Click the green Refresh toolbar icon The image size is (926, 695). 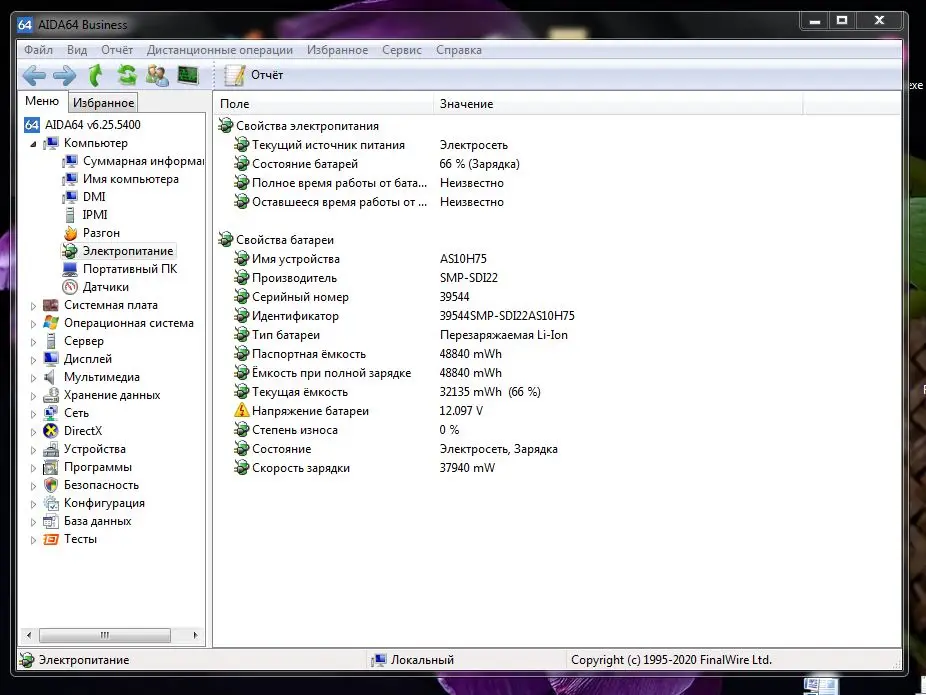click(x=127, y=75)
